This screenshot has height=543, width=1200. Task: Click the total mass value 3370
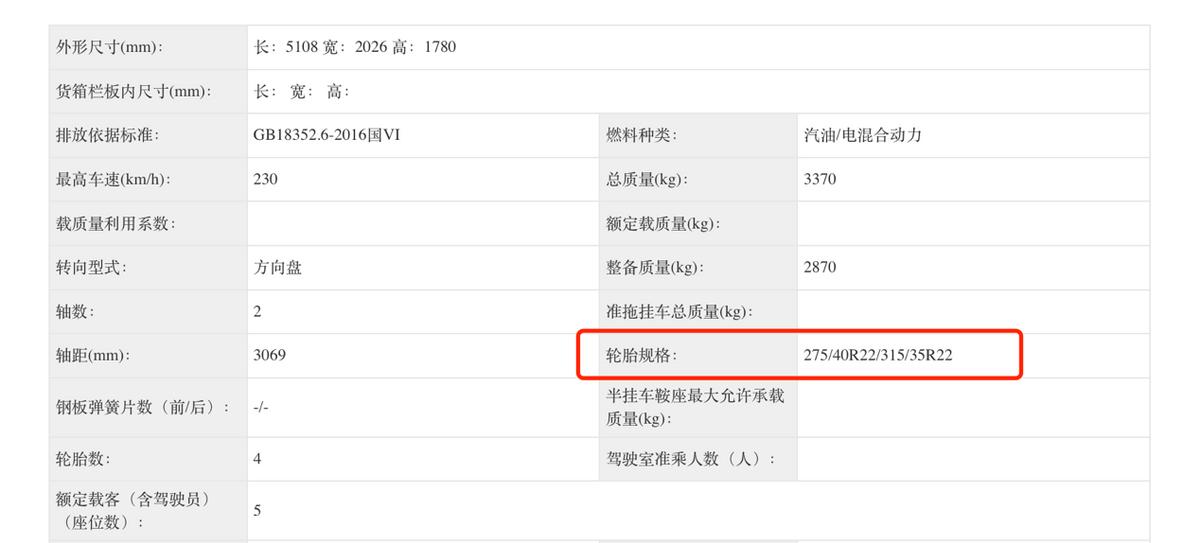click(820, 180)
